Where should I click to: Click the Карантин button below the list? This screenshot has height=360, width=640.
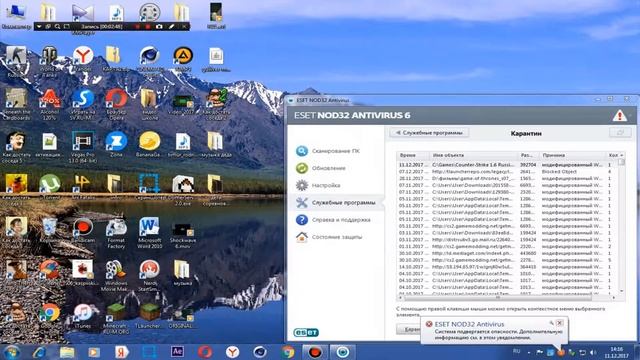[x=408, y=329]
